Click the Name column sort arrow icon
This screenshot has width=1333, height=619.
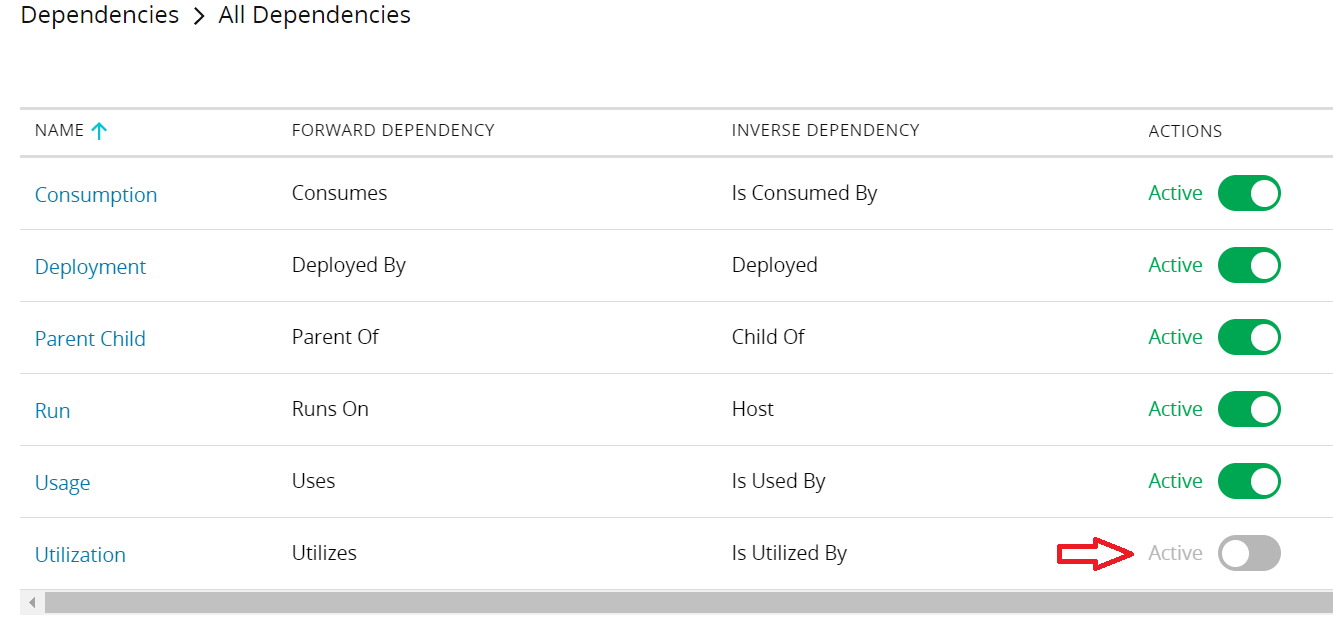coord(98,131)
